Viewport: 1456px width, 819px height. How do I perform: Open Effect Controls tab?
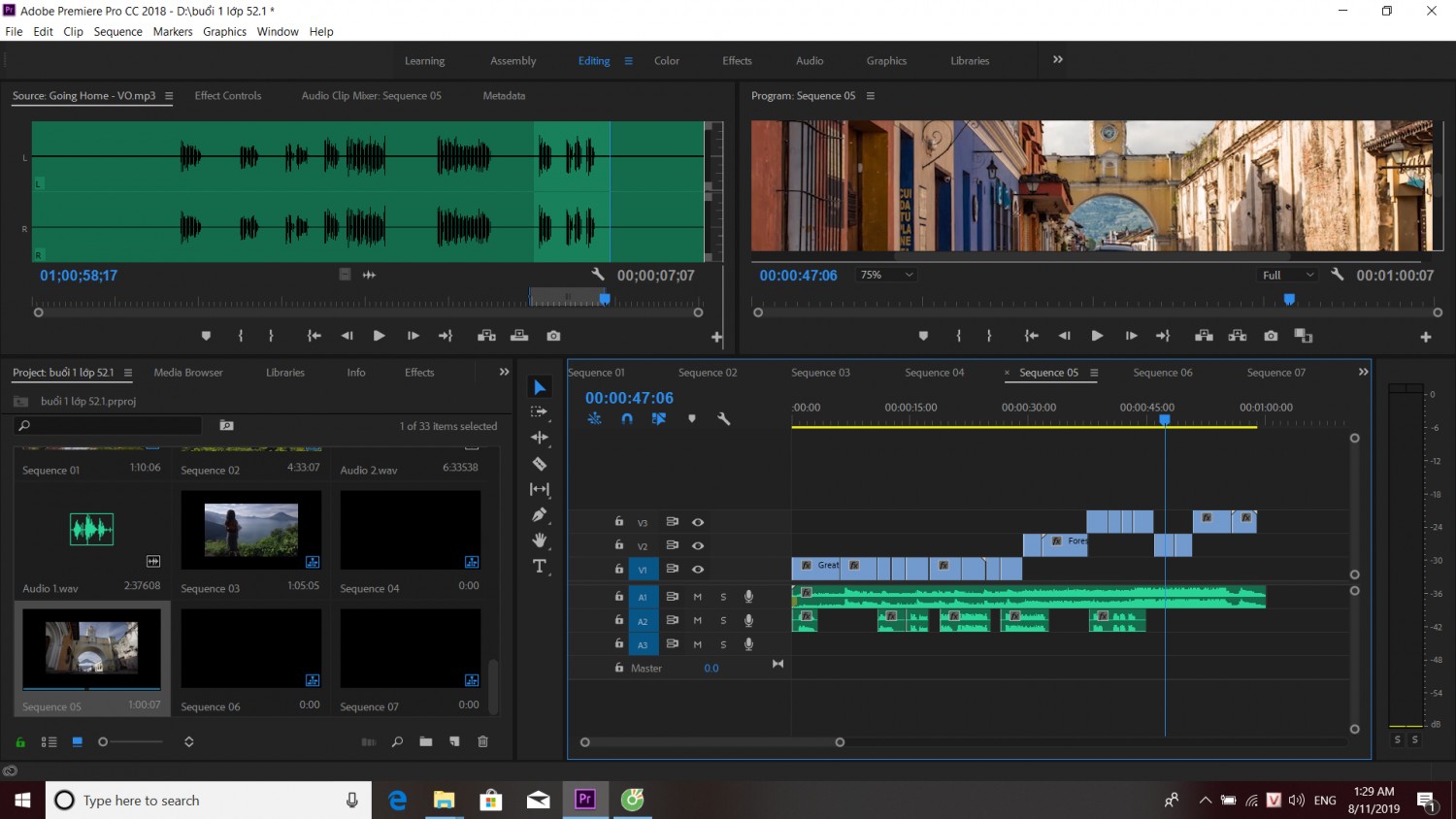[228, 95]
